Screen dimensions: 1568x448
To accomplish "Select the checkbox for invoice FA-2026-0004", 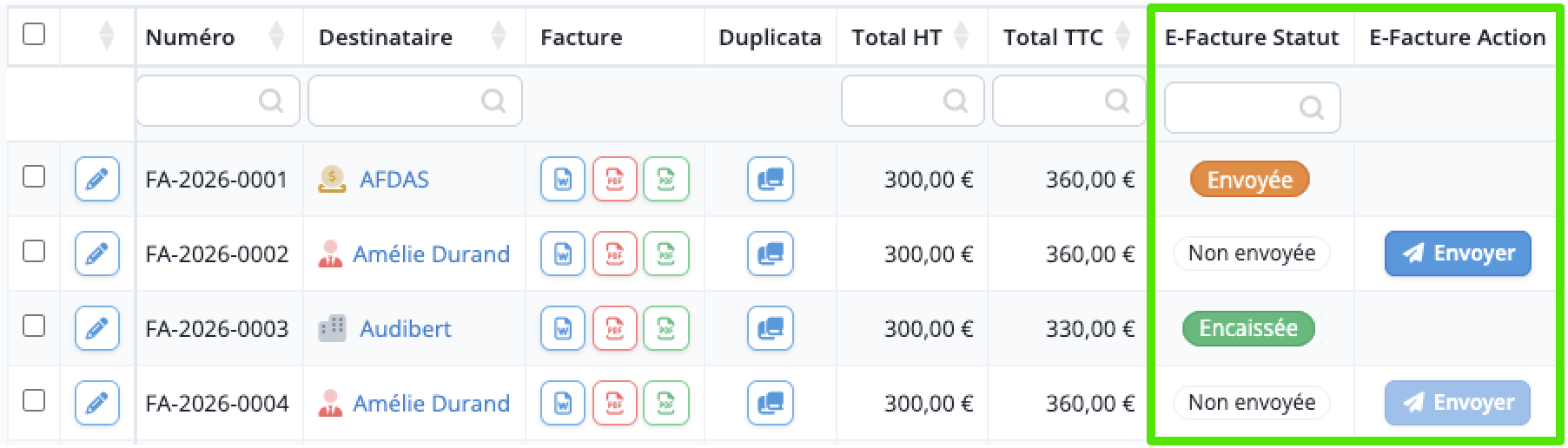I will point(34,400).
